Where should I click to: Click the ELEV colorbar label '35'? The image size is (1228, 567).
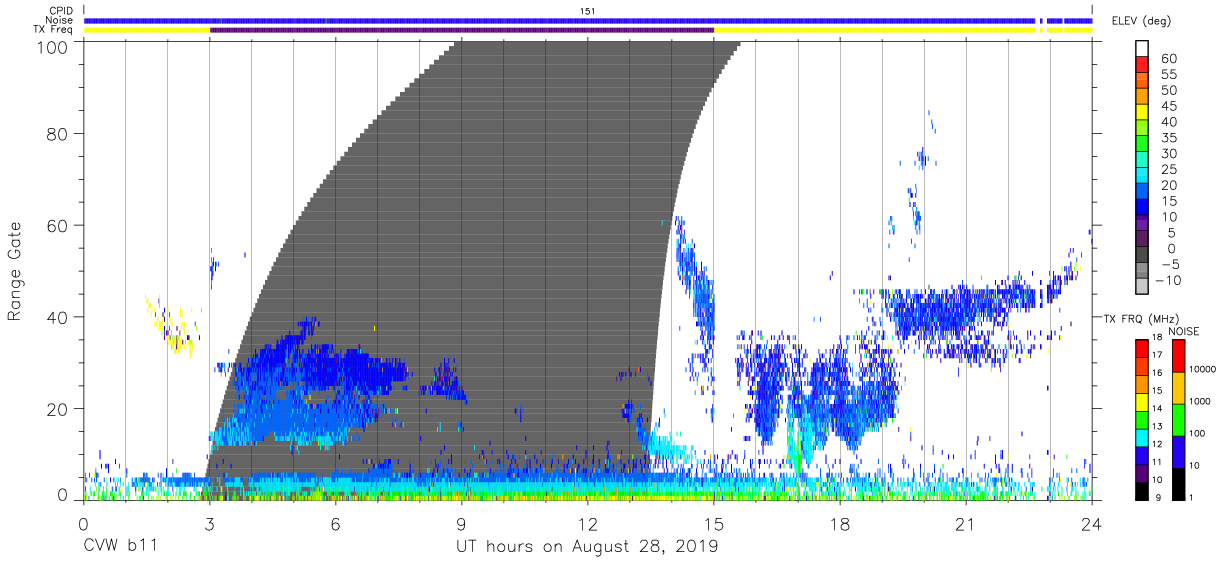pyautogui.click(x=1168, y=138)
